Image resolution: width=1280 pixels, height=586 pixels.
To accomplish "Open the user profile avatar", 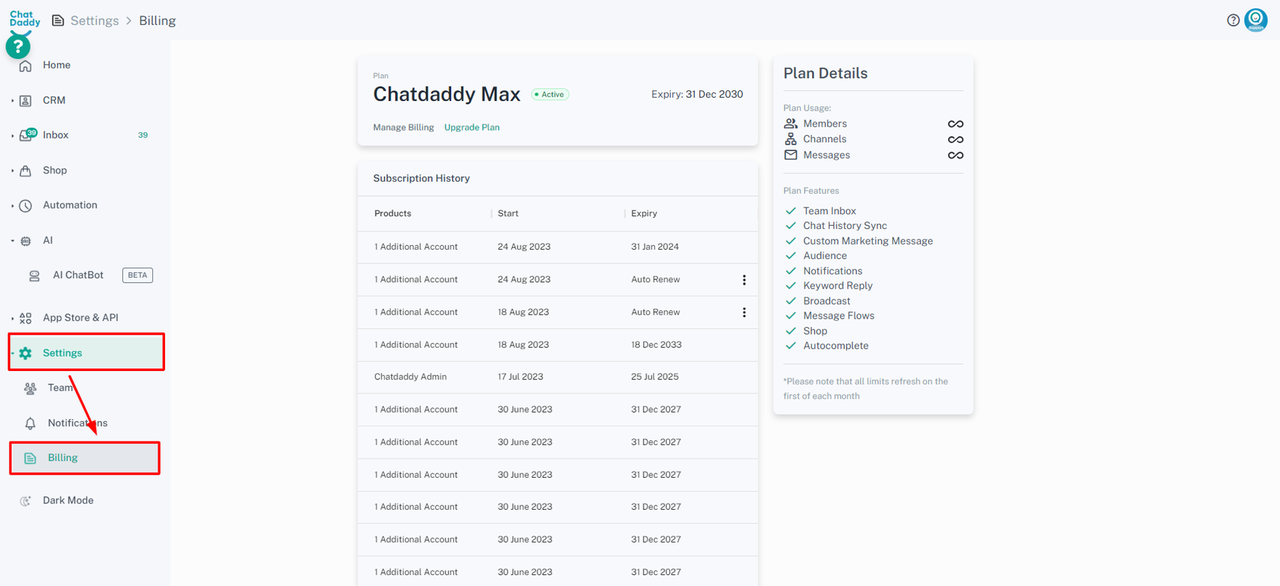I will (x=1255, y=20).
